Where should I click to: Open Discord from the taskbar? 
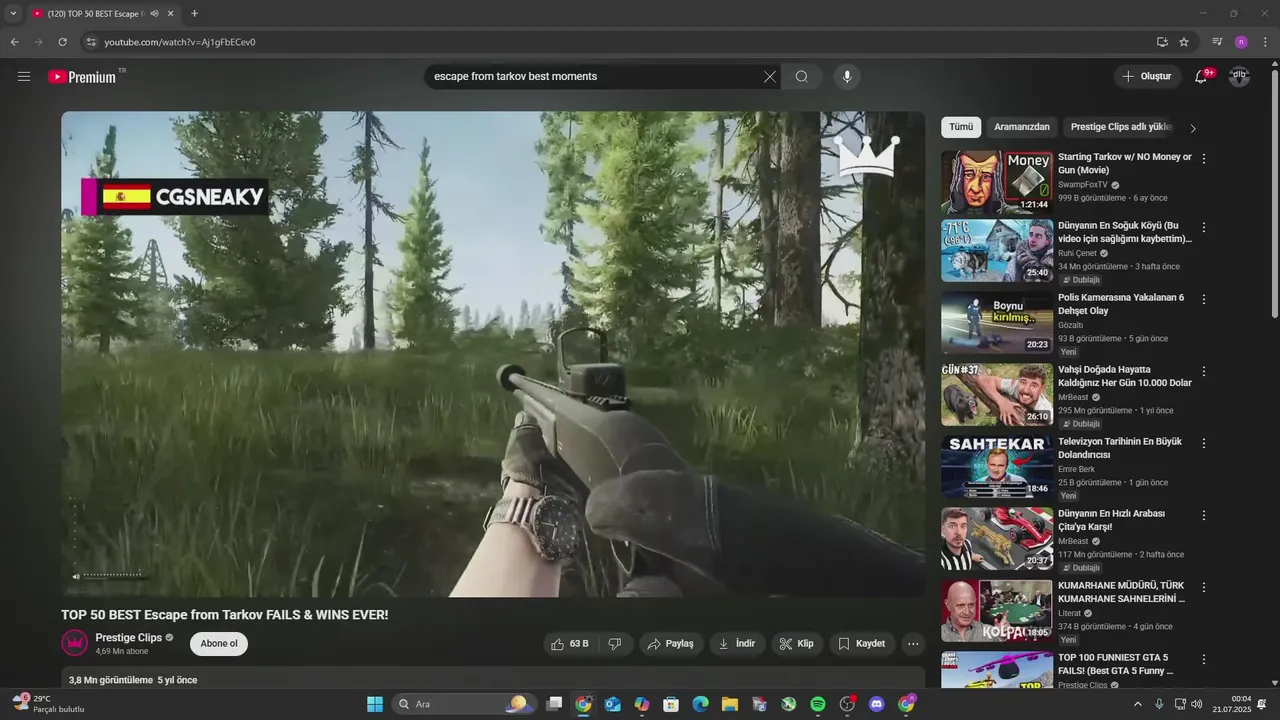pyautogui.click(x=877, y=704)
